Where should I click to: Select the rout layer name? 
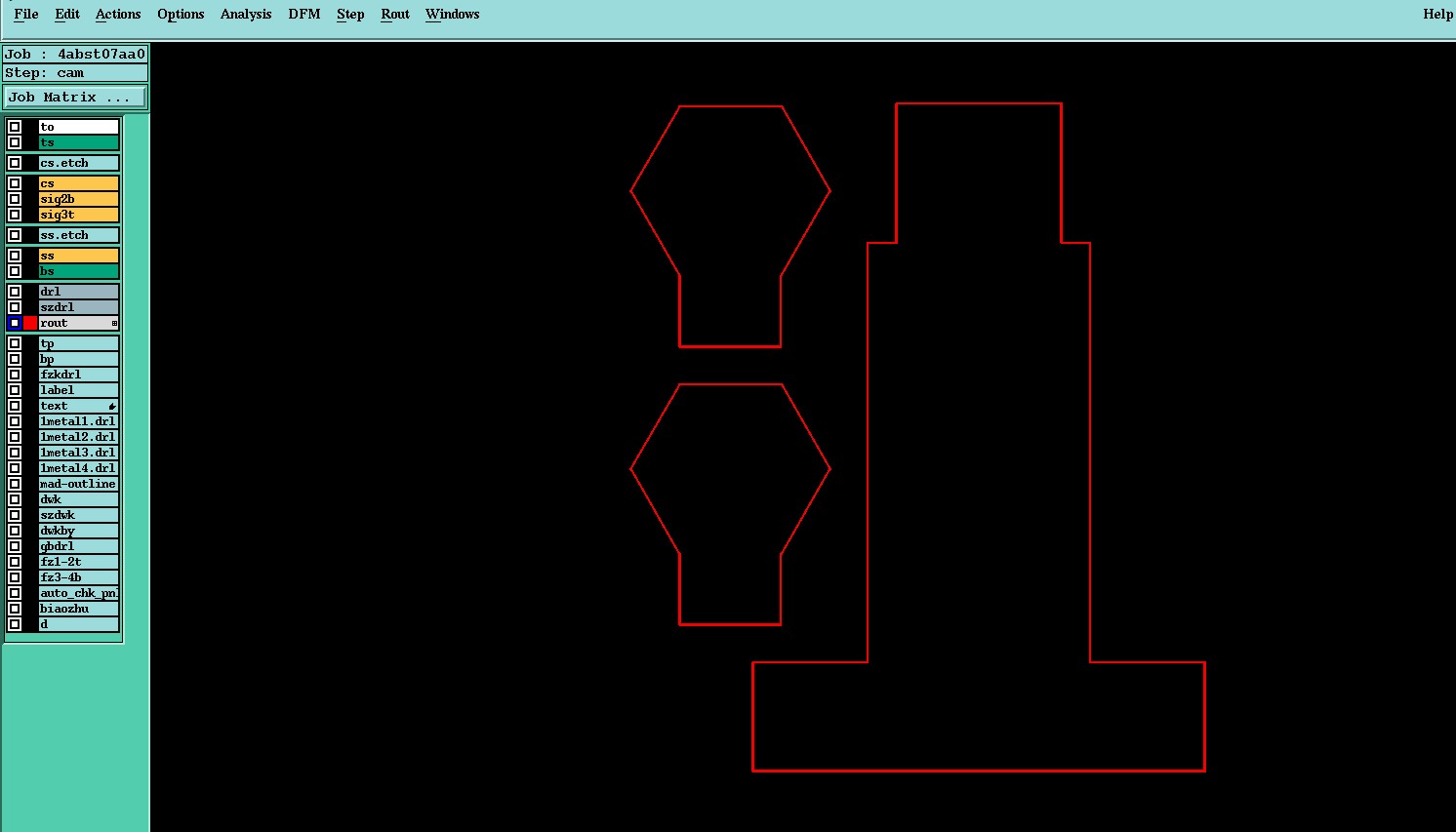click(78, 323)
